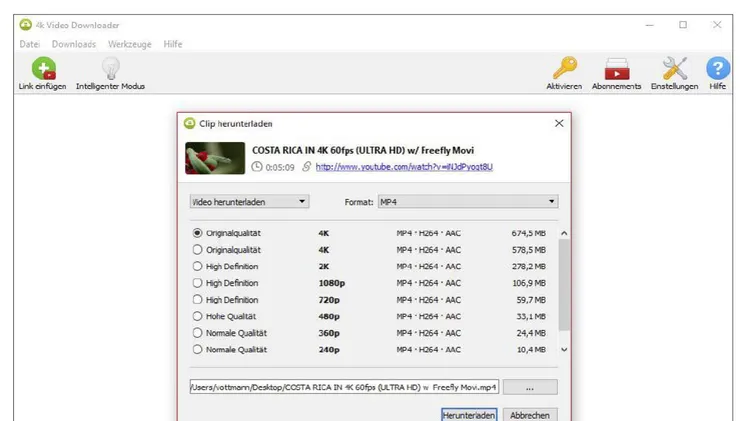Click the 106,9 MB file size text

(529, 283)
